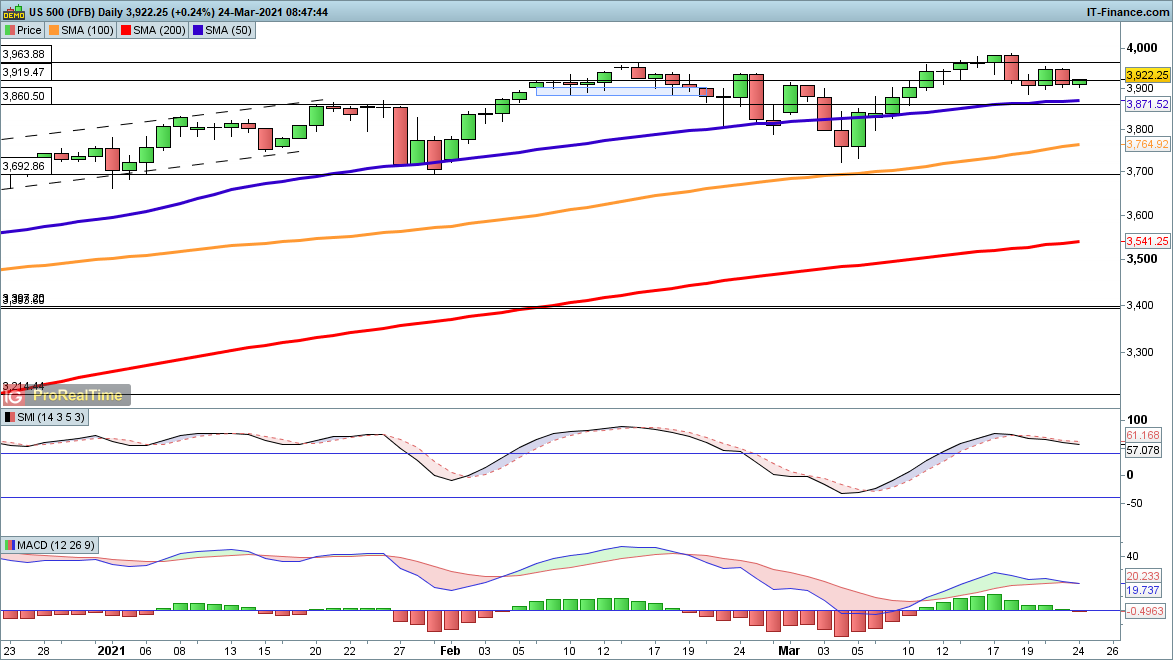Click the SMI indicator color icon
Viewport: 1173px width, 660px height.
[10, 416]
